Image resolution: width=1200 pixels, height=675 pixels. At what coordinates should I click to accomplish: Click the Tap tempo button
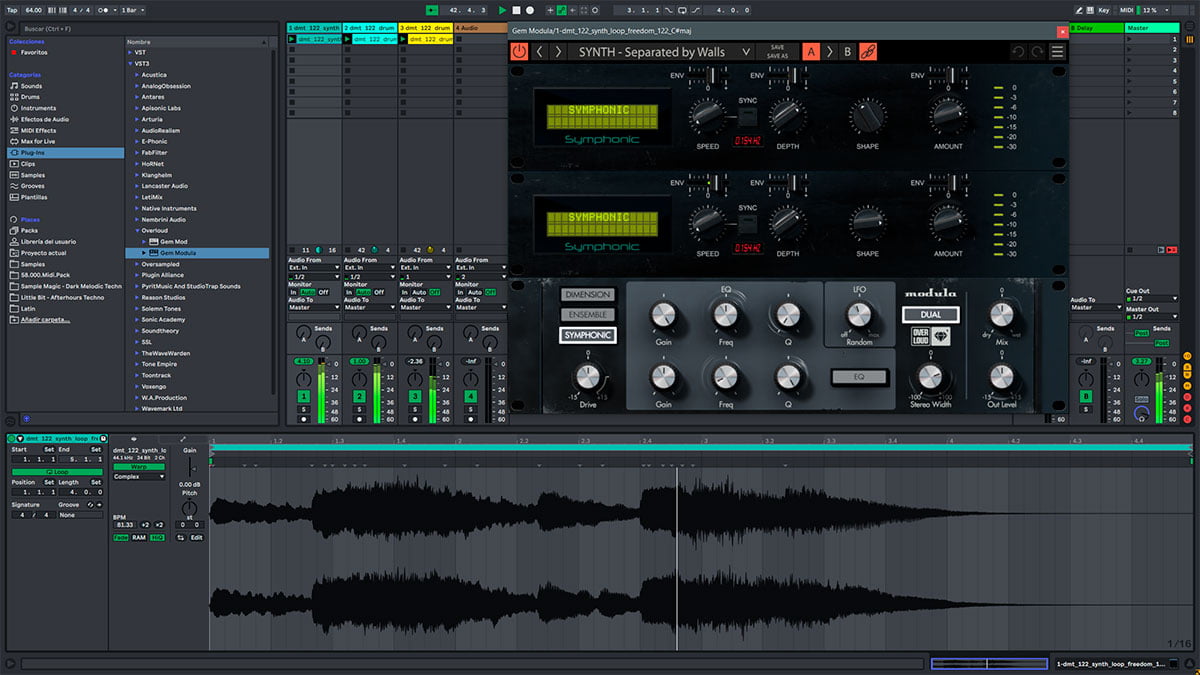12,10
